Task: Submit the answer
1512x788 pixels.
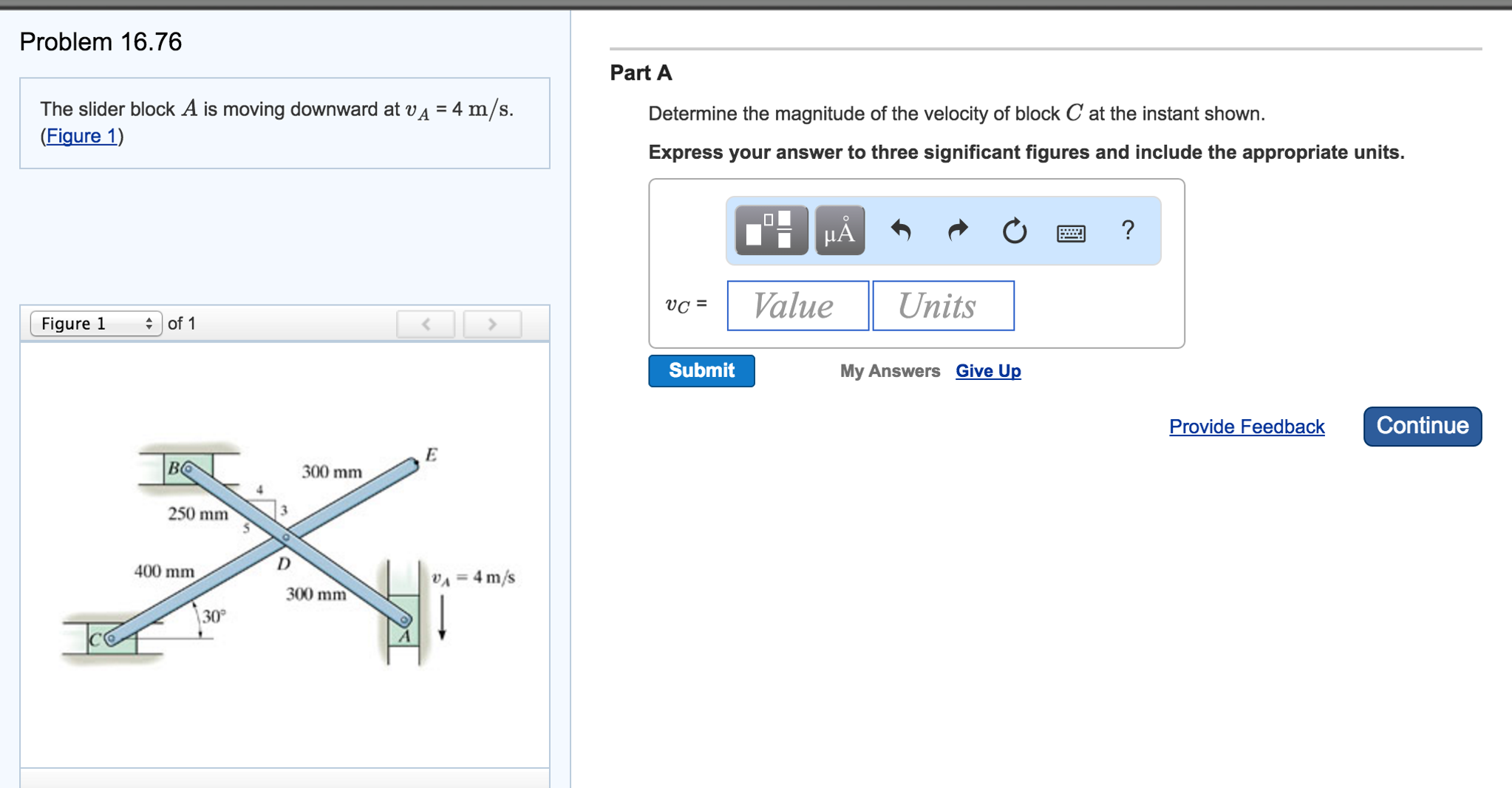Action: click(701, 370)
